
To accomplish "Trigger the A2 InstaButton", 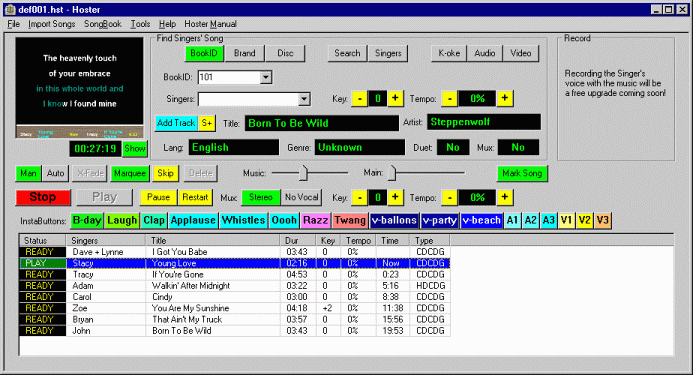I will click(x=530, y=221).
